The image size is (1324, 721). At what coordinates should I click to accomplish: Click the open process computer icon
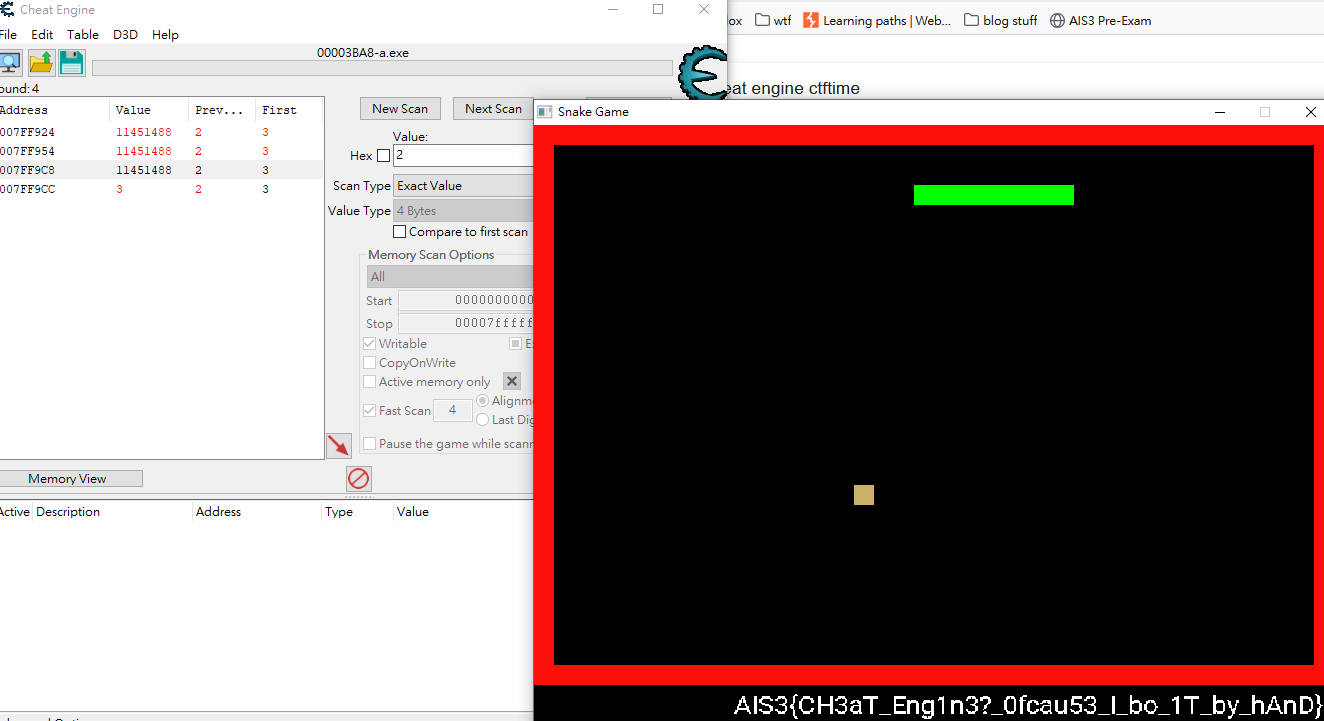coord(9,63)
